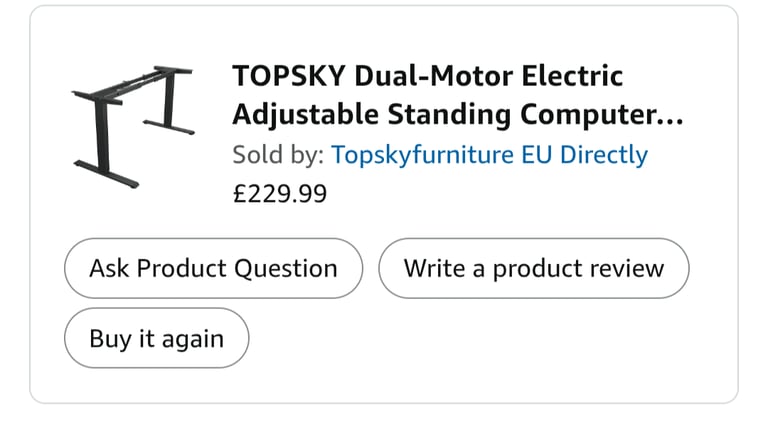The height and width of the screenshot is (422, 768).
Task: Click the word TOPSKY in the title
Action: 289,76
